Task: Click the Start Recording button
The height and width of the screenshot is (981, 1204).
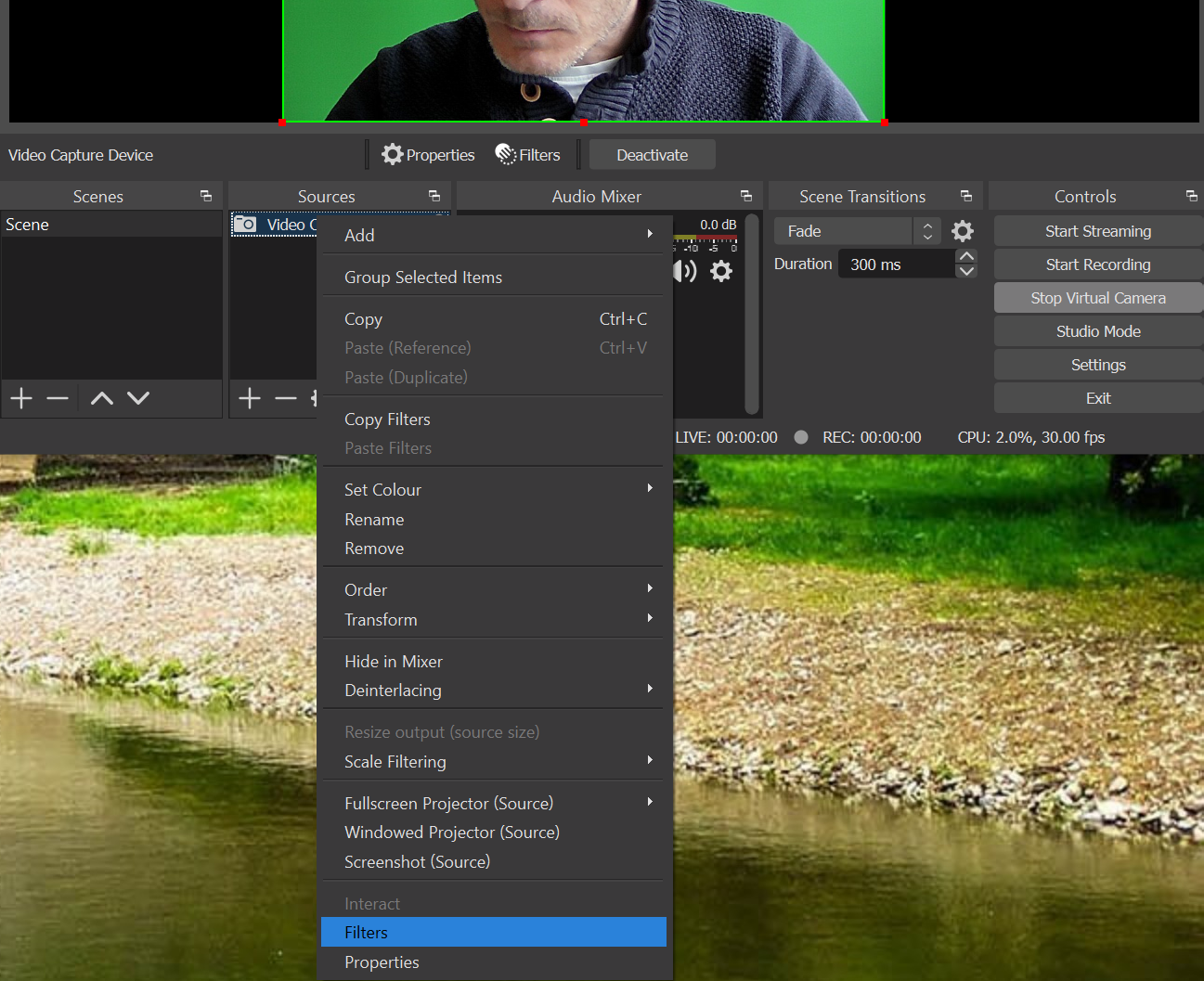Action: pyautogui.click(x=1097, y=265)
